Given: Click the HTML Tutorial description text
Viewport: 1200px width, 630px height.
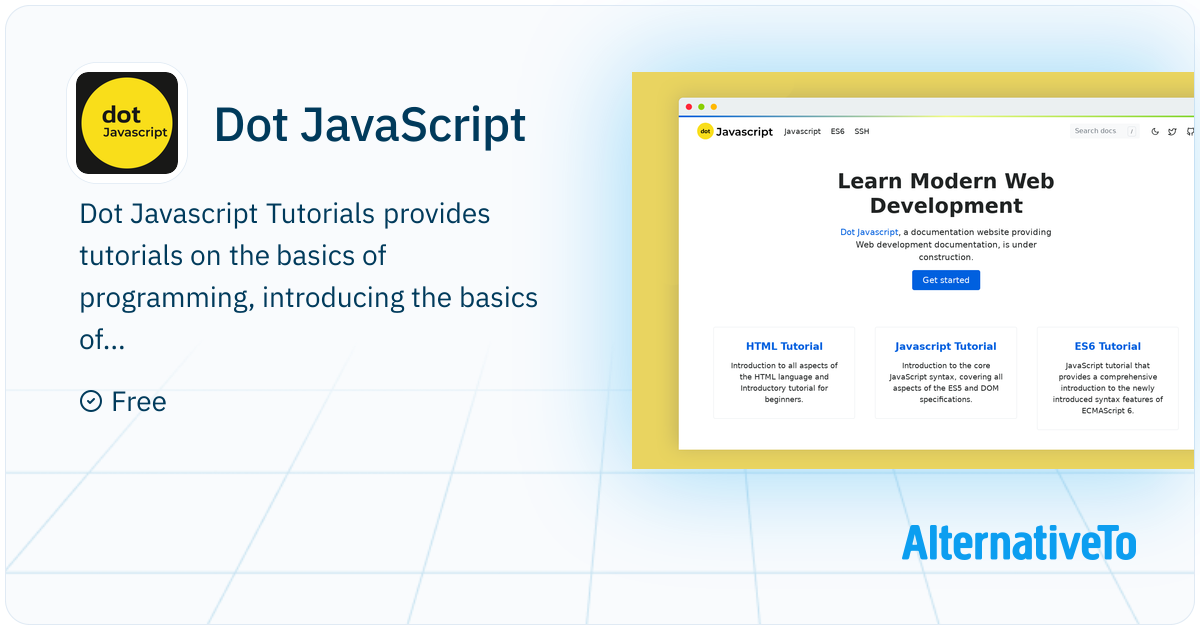Looking at the screenshot, I should pos(784,382).
